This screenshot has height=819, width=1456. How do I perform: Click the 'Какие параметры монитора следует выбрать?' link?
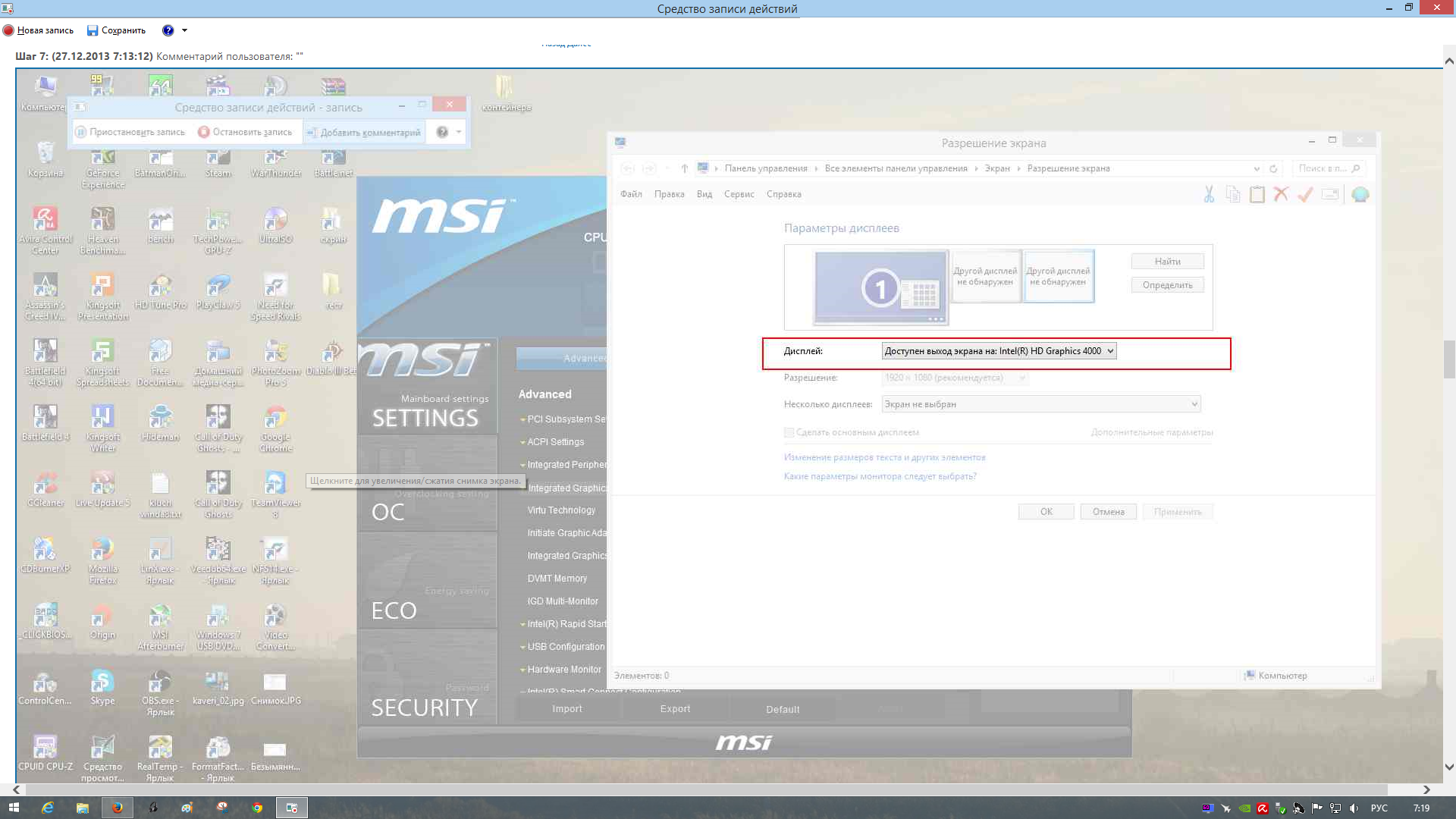tap(880, 476)
